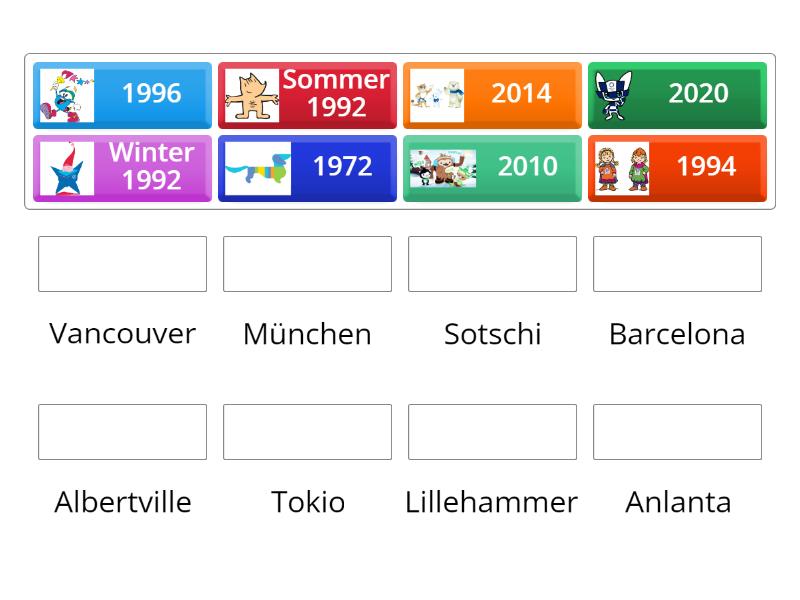Click the orange Cobi mascot image

[x=251, y=95]
